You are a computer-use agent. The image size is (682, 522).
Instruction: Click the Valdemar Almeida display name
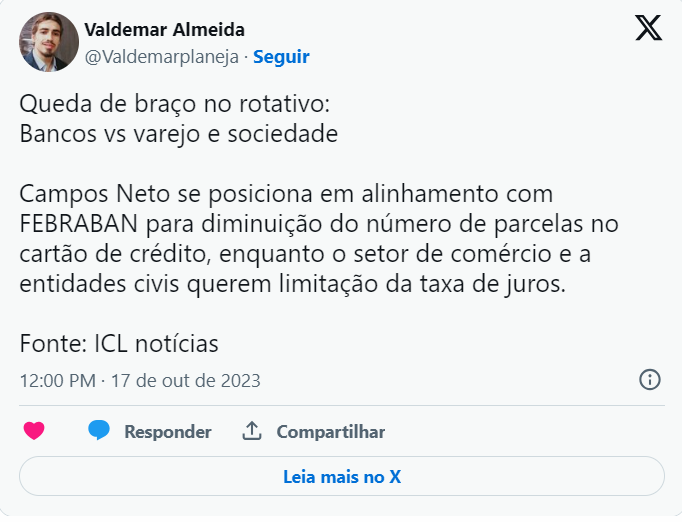coord(165,29)
